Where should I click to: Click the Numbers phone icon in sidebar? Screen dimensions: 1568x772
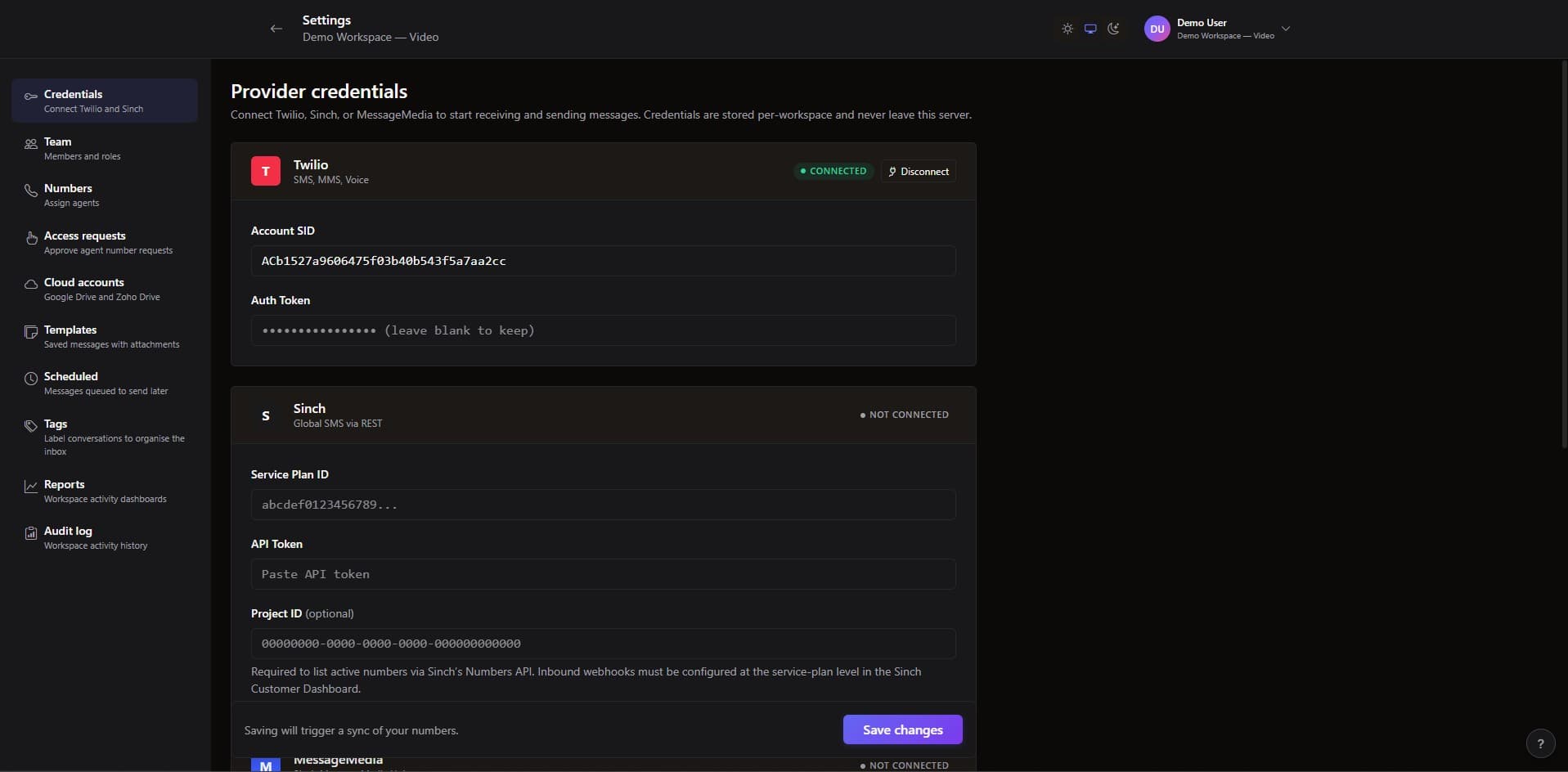[x=30, y=191]
